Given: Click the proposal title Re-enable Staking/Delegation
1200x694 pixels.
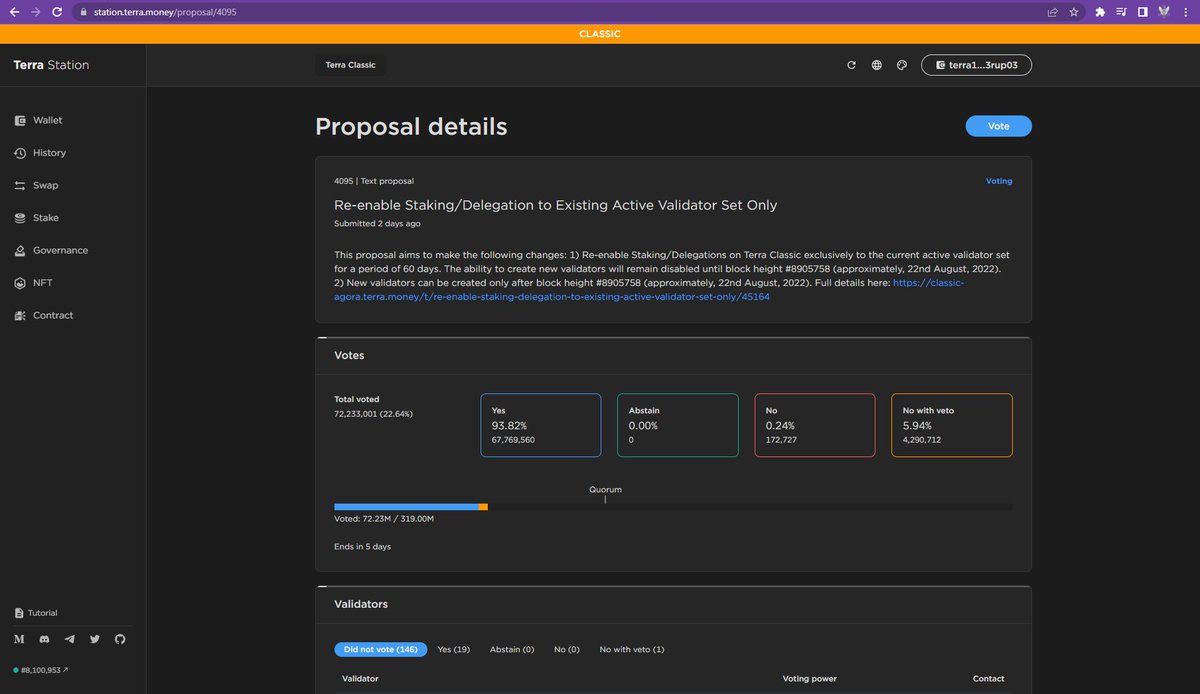Looking at the screenshot, I should pos(555,205).
